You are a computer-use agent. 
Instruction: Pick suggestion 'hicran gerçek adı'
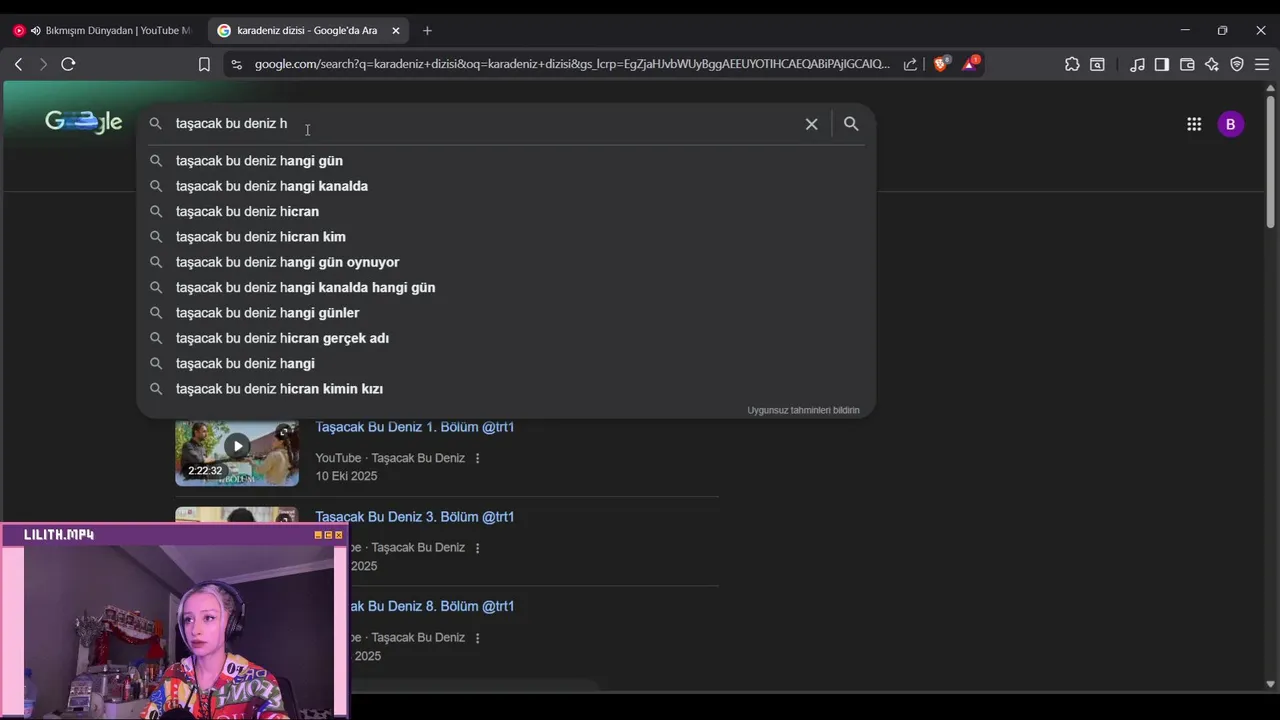[505, 338]
